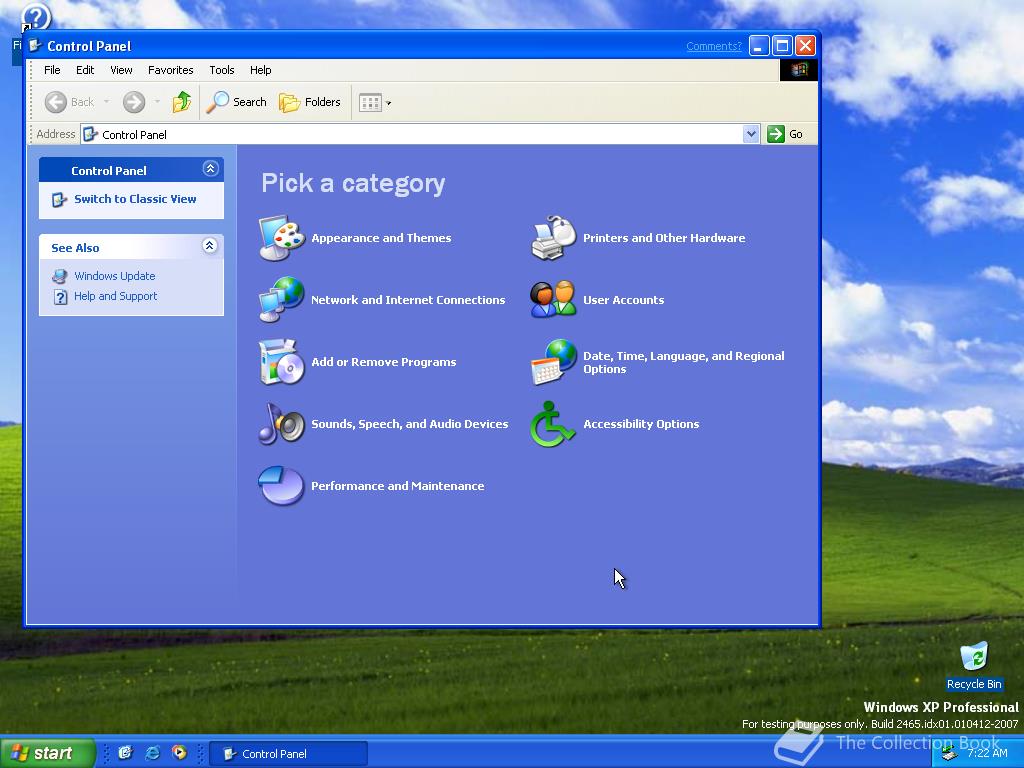Click the taskbar clock showing 7:22 AM
This screenshot has height=768, width=1024.
coord(987,753)
